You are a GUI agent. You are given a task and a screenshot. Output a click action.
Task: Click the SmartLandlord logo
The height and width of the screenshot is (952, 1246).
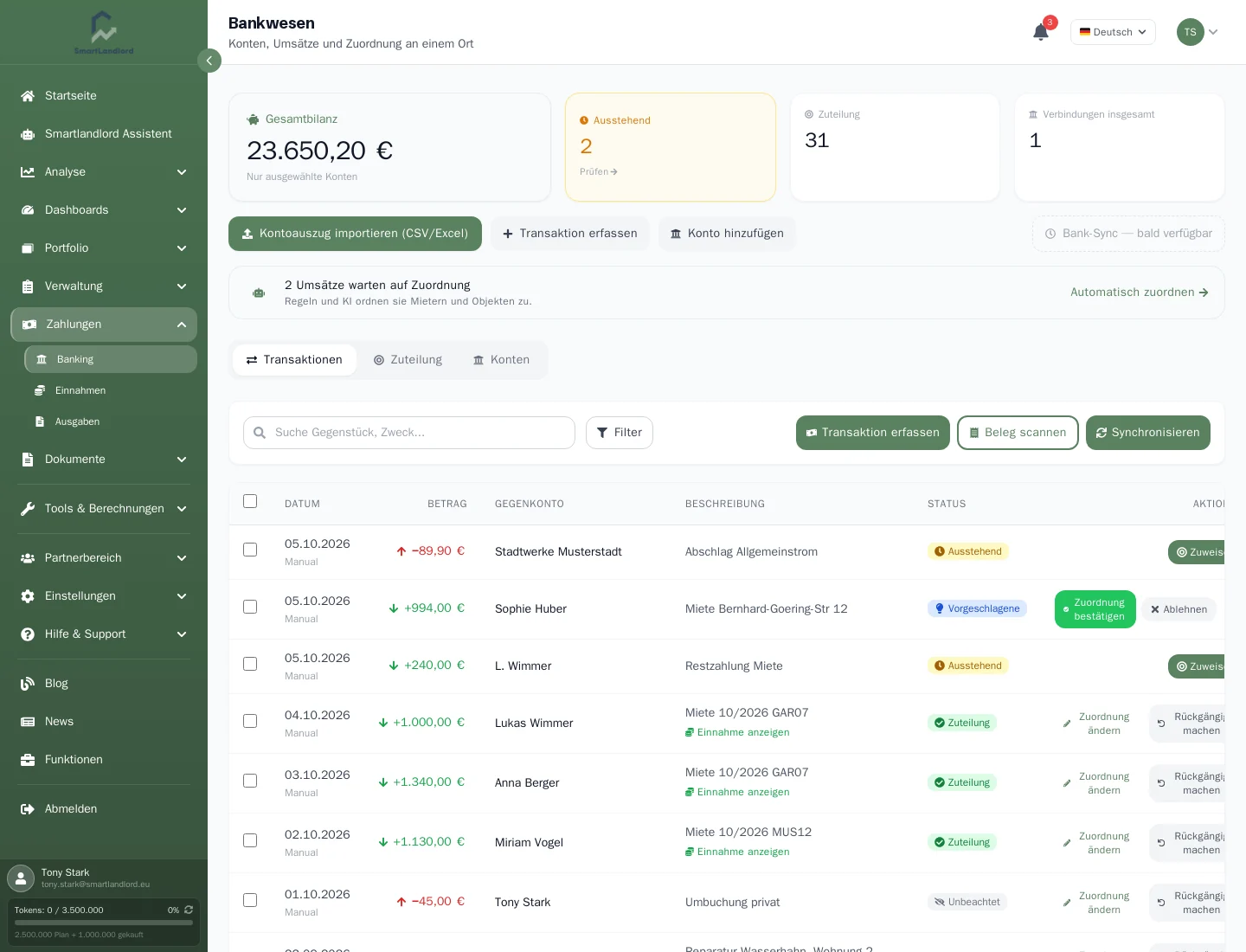point(104,33)
